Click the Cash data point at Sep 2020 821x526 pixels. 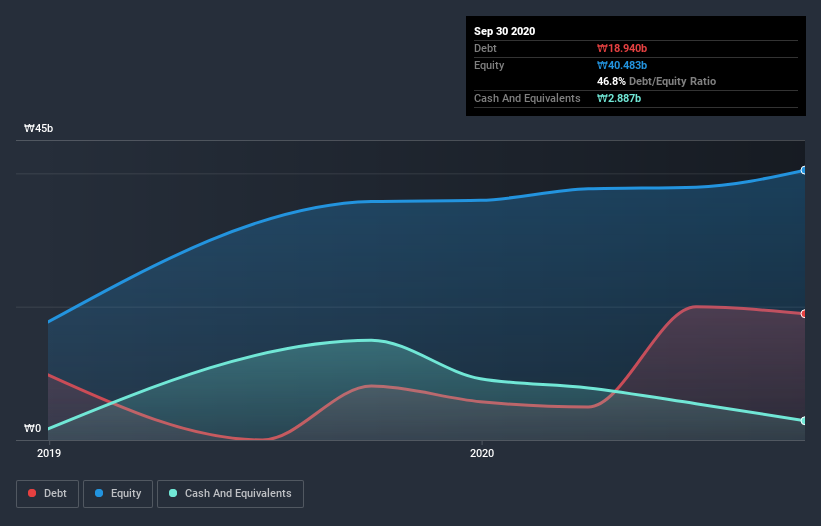click(804, 420)
